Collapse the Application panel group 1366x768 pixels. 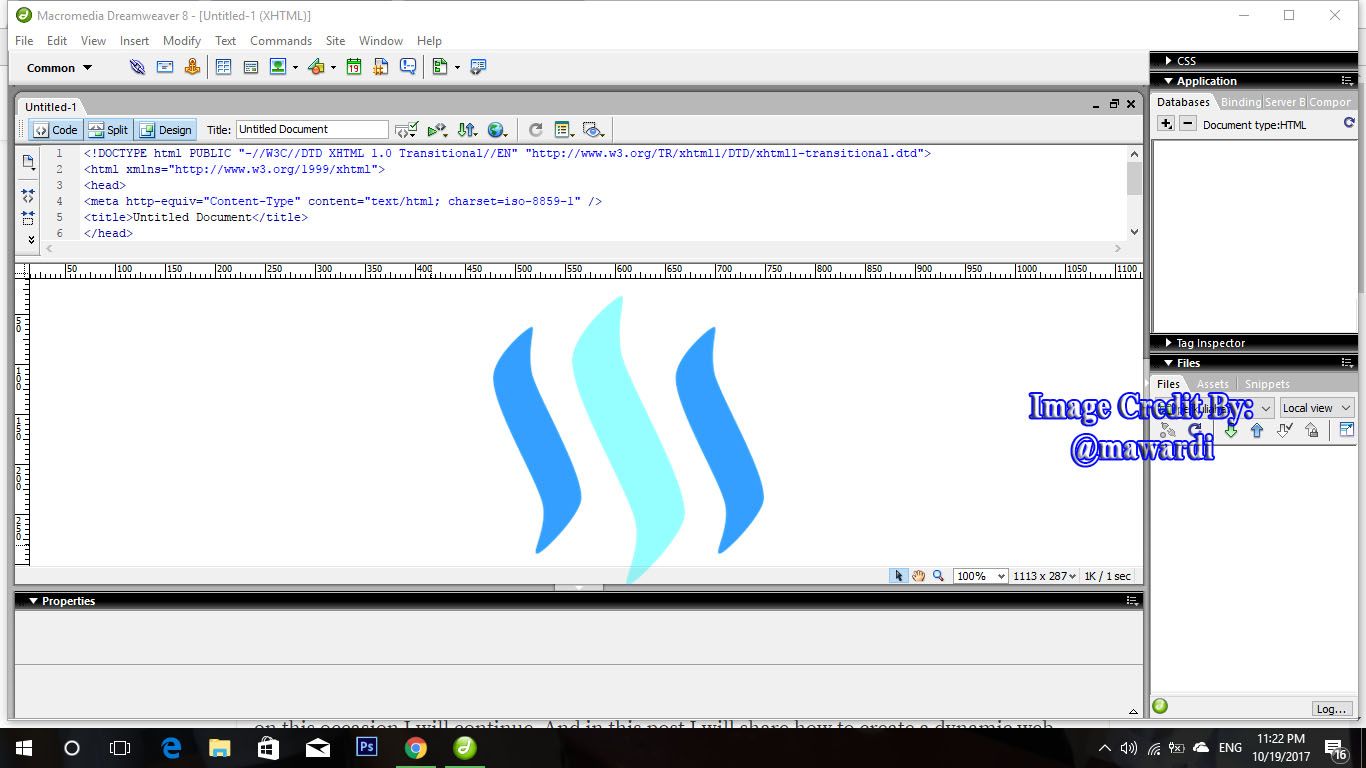(1168, 81)
